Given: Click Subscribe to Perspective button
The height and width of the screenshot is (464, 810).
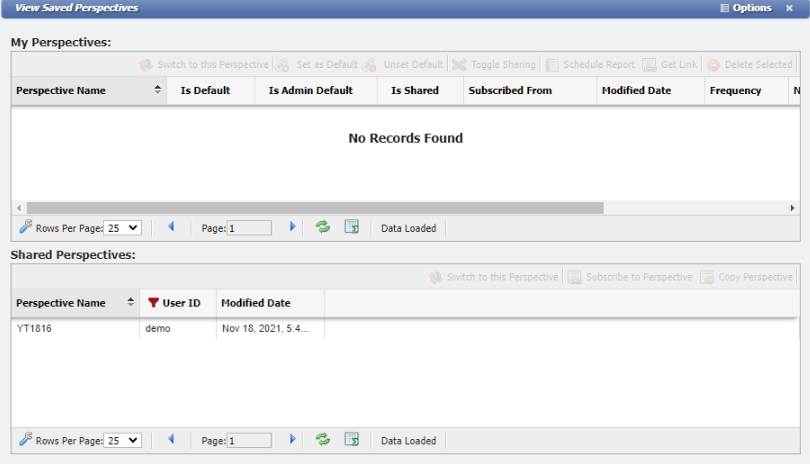Looking at the screenshot, I should click(x=630, y=277).
